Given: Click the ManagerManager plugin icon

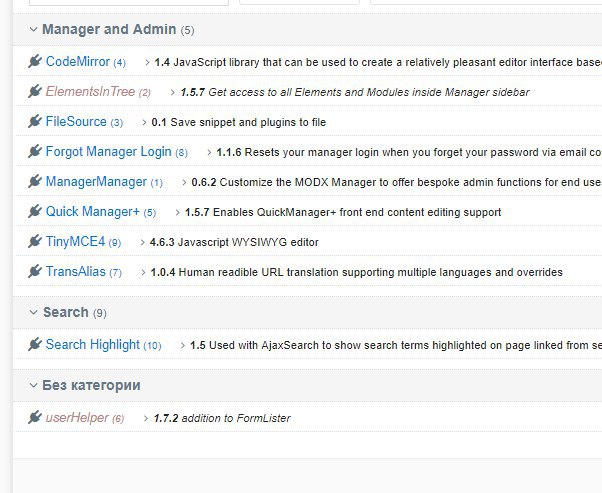Looking at the screenshot, I should coord(35,182).
